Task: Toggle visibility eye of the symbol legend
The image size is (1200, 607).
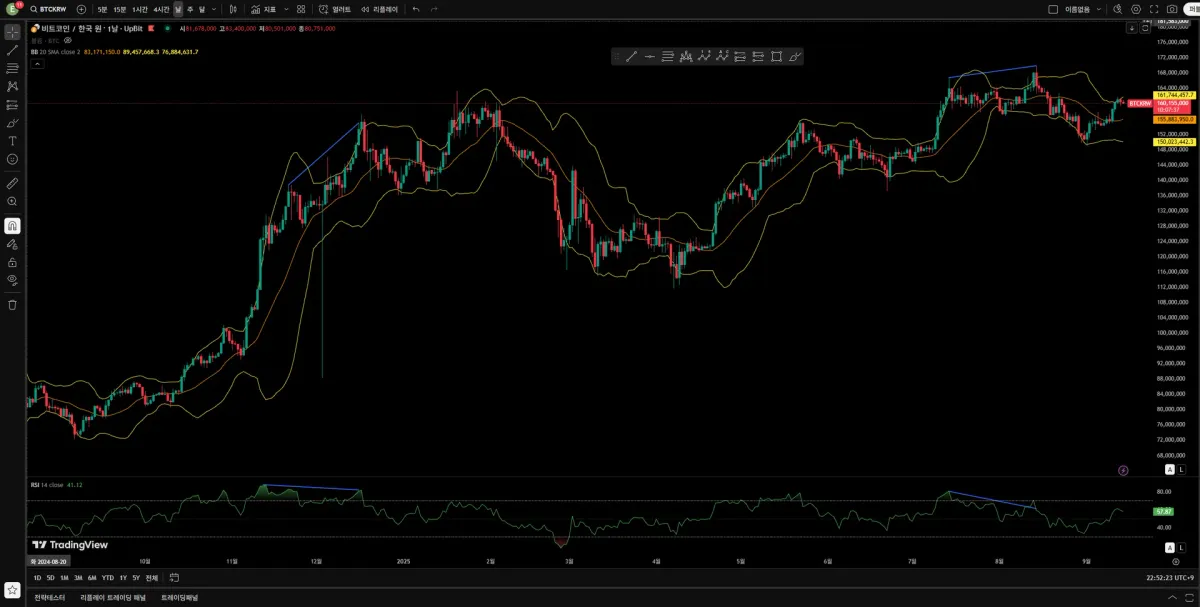Action: tap(68, 40)
